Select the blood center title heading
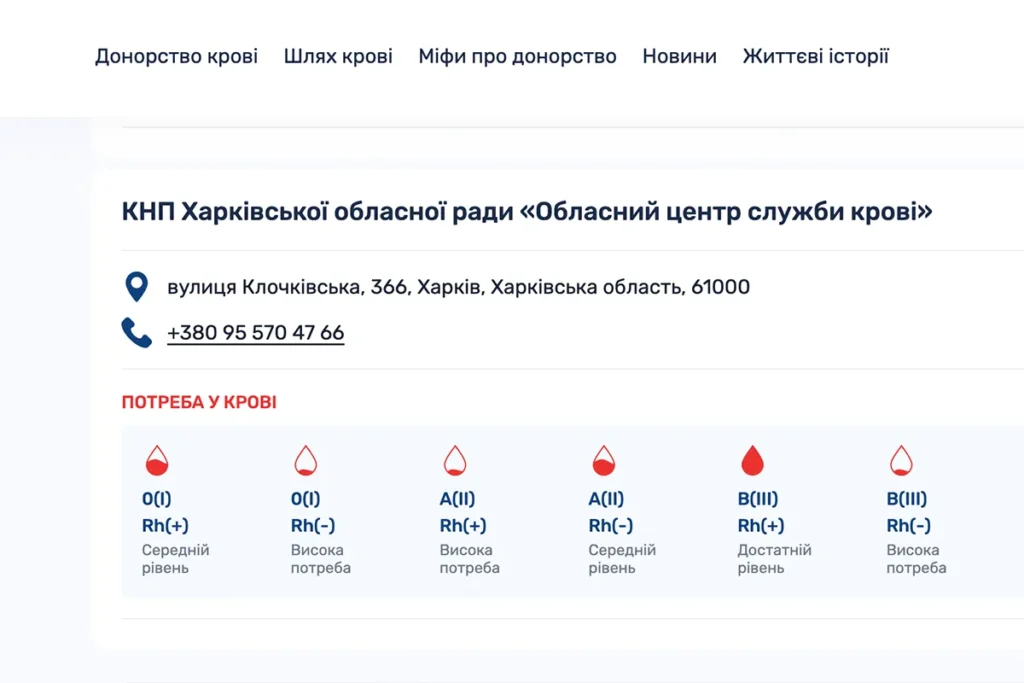 527,212
